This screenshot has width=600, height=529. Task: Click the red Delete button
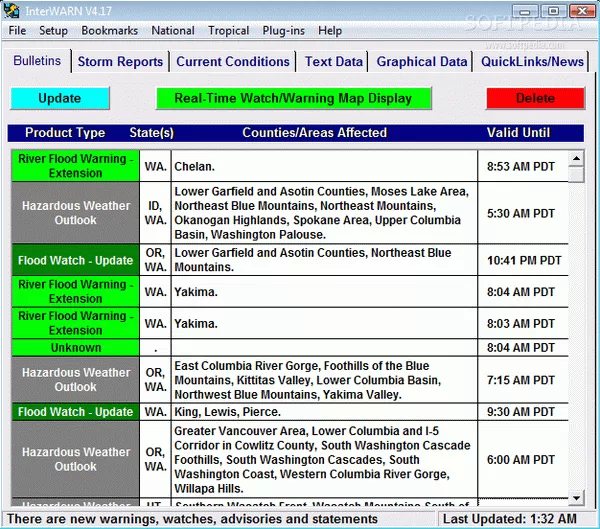(535, 98)
